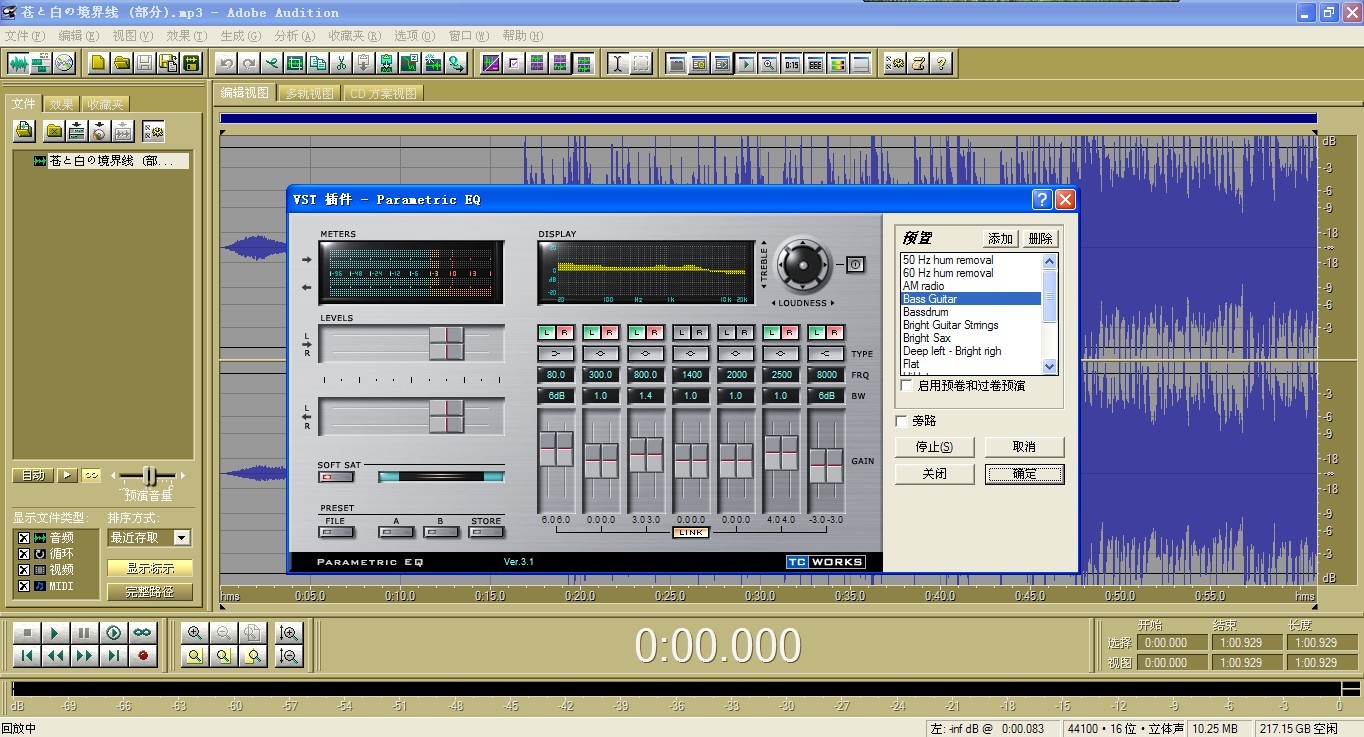The width and height of the screenshot is (1364, 737).
Task: Click 取消 button in VST dialog
Action: coord(1024,446)
